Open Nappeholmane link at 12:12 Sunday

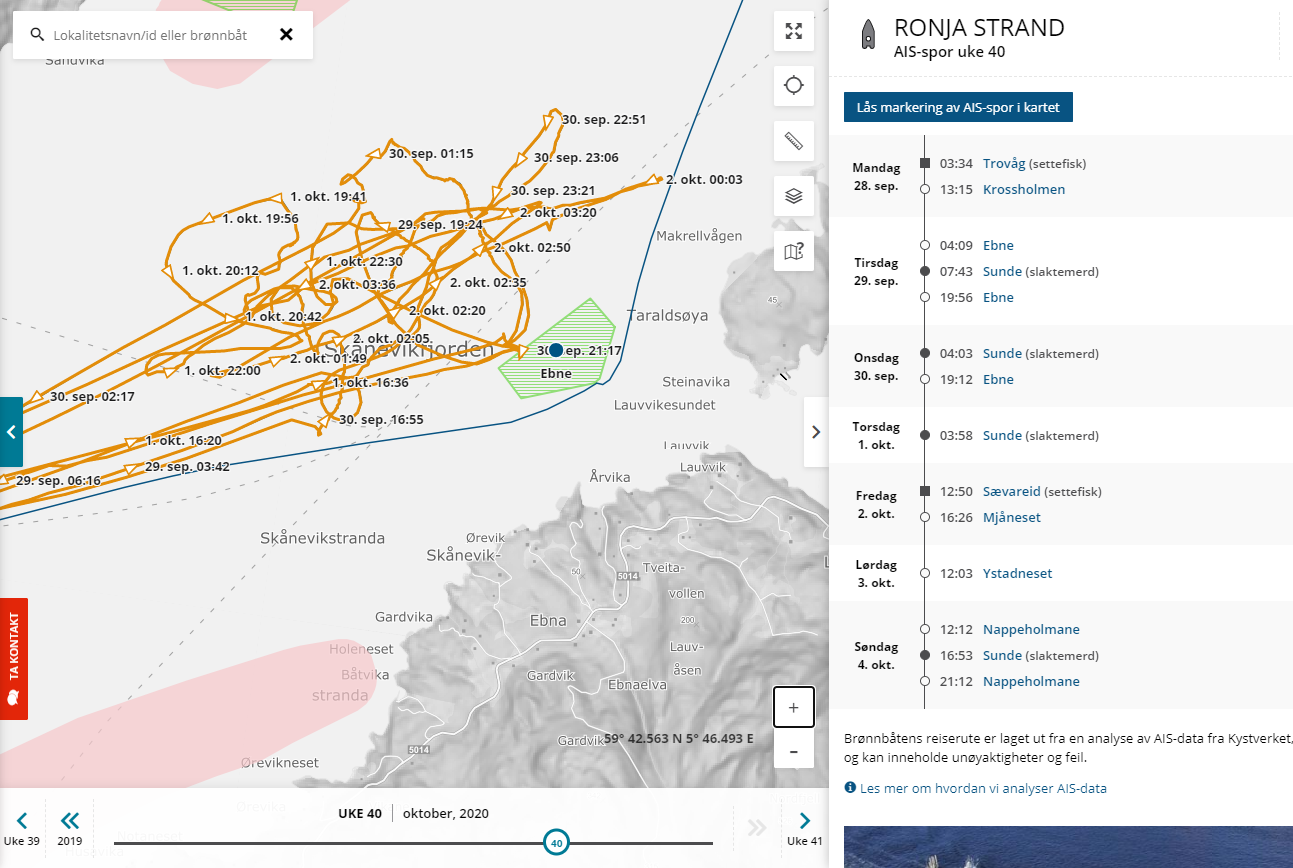pos(1031,629)
